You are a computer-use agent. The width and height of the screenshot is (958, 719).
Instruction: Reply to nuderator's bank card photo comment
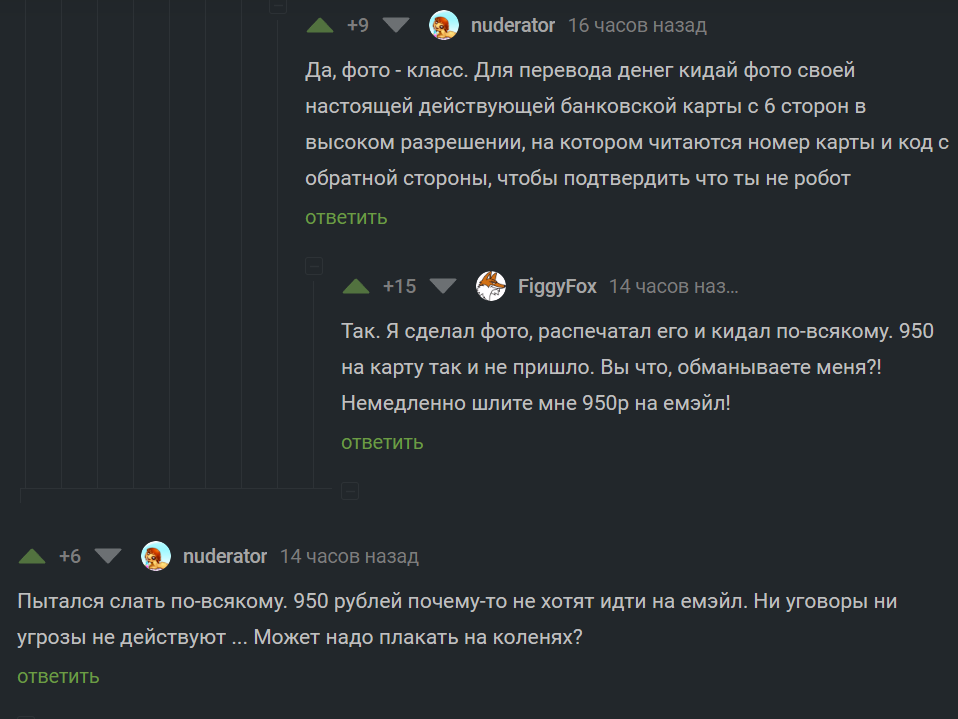(x=346, y=217)
